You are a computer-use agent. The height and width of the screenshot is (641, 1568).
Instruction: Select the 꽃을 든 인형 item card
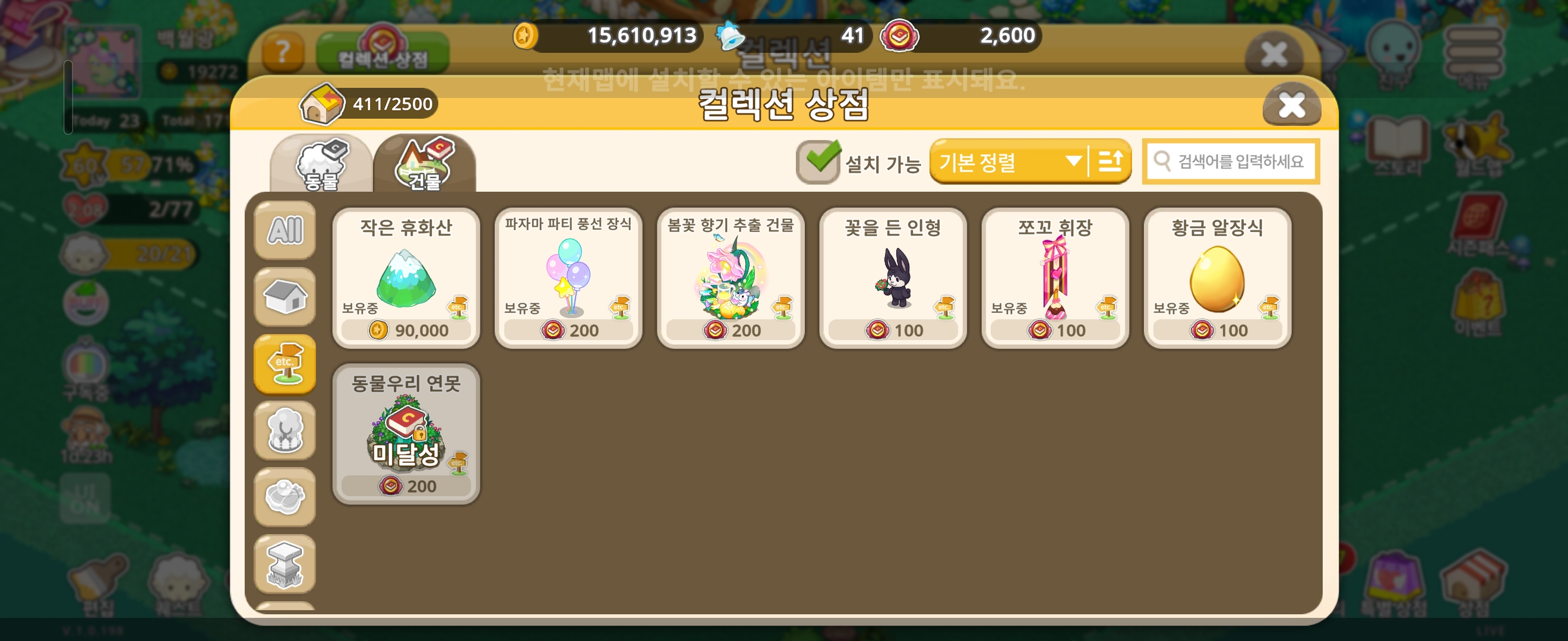(x=892, y=278)
